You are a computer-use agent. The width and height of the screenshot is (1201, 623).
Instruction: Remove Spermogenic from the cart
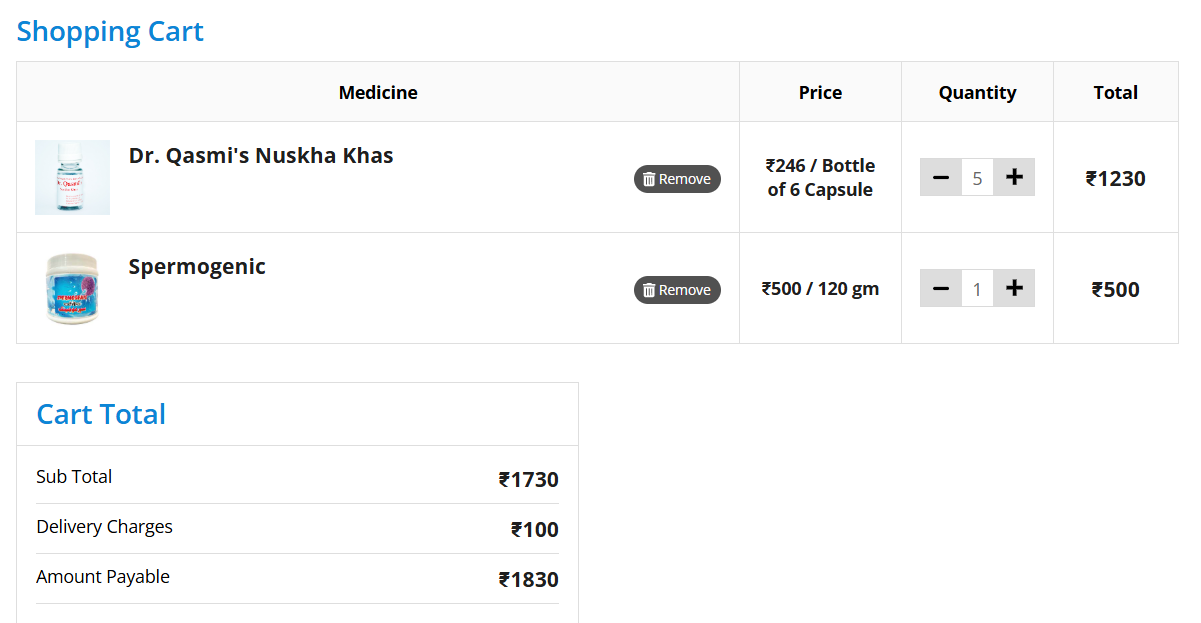(x=677, y=290)
